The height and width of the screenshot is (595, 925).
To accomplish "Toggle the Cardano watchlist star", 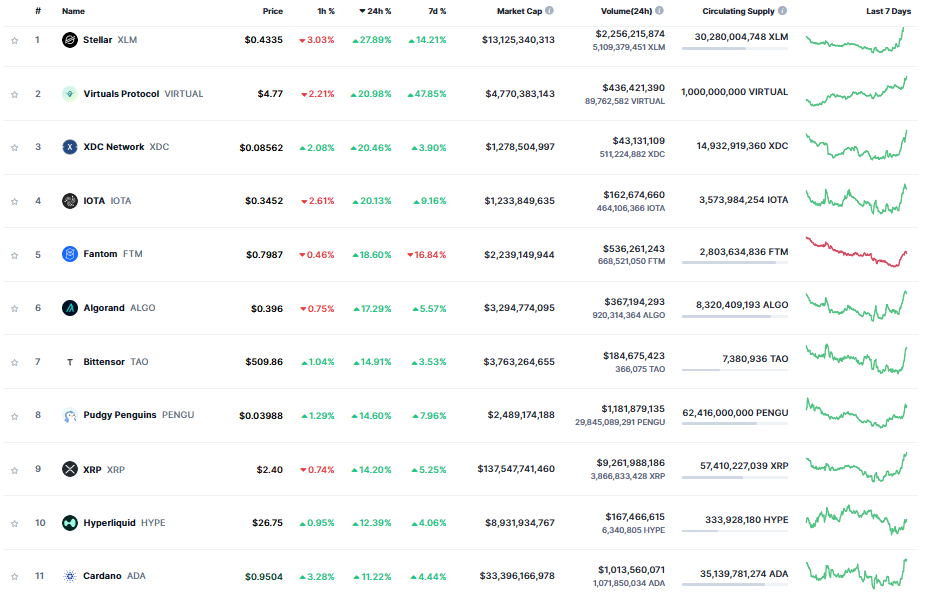I will 15,577.
